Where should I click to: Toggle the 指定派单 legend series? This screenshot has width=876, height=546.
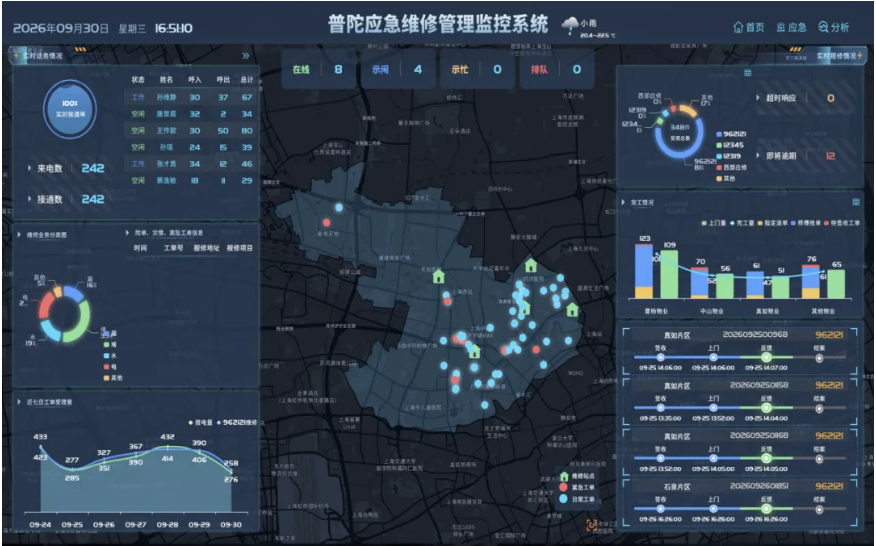[x=772, y=223]
